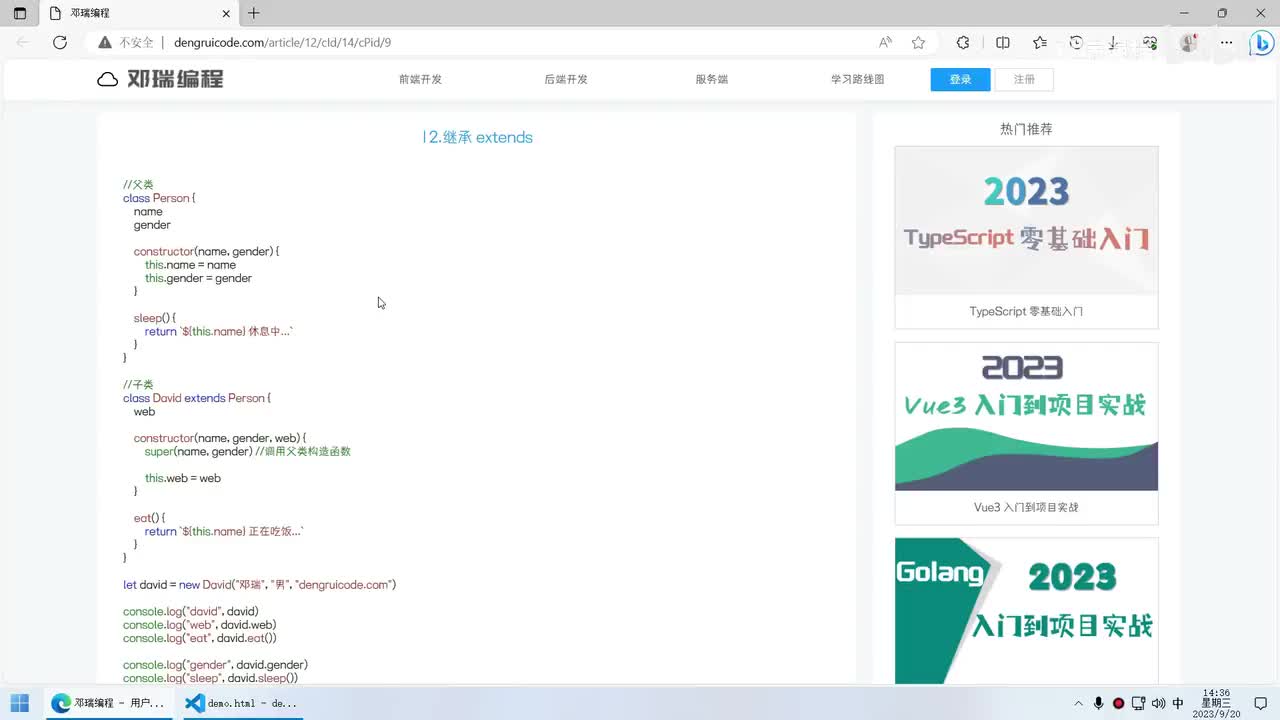Open the 学习路线图 nav item
This screenshot has height=720, width=1280.
[x=857, y=79]
